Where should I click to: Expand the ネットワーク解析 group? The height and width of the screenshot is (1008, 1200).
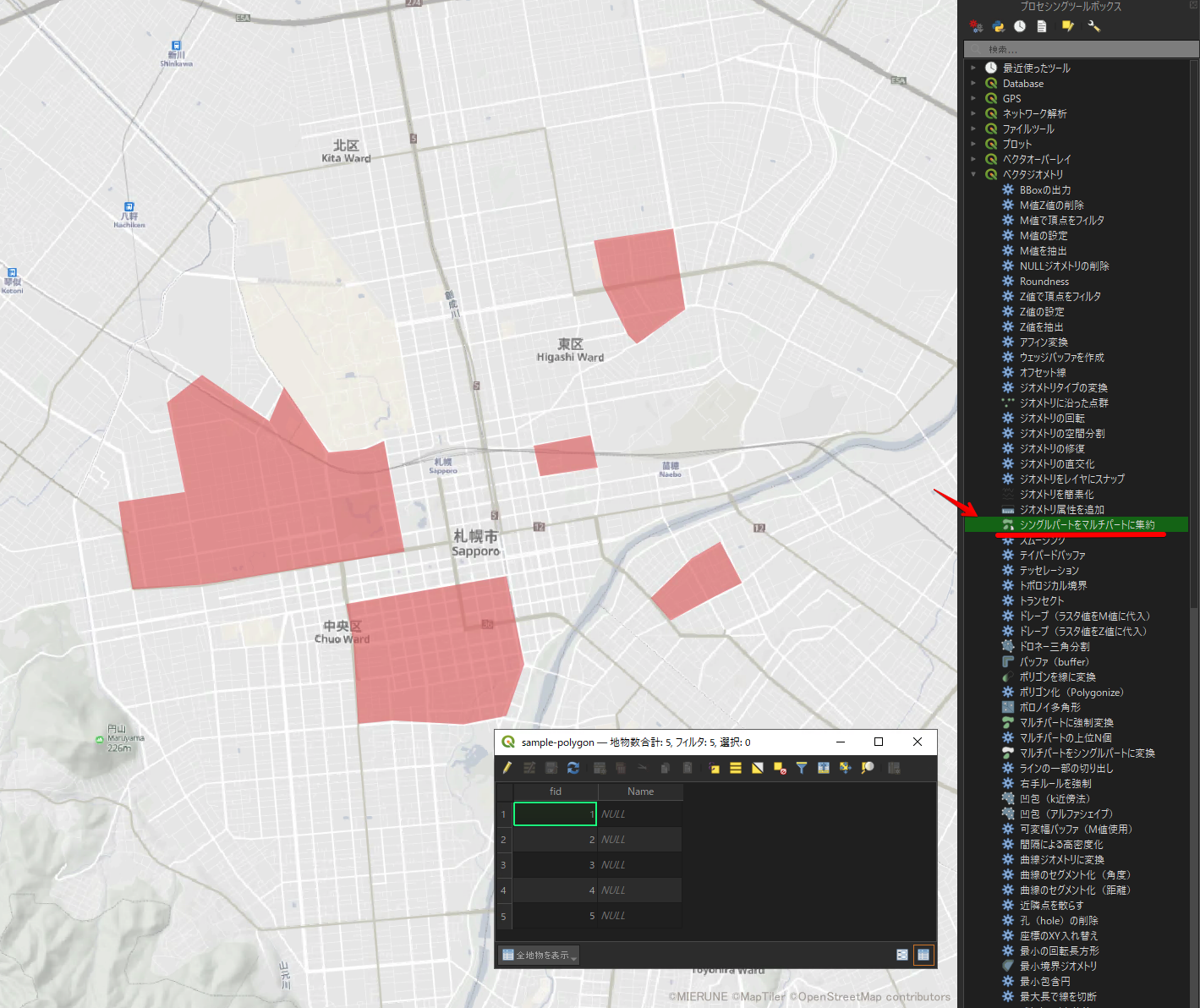coord(973,113)
